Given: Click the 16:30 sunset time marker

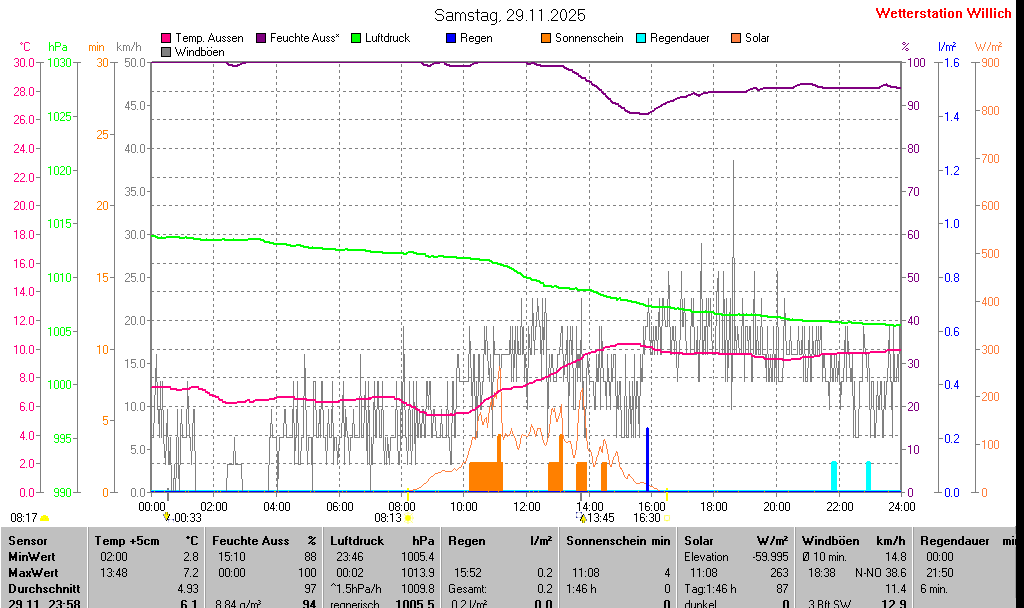Looking at the screenshot, I should (x=646, y=518).
